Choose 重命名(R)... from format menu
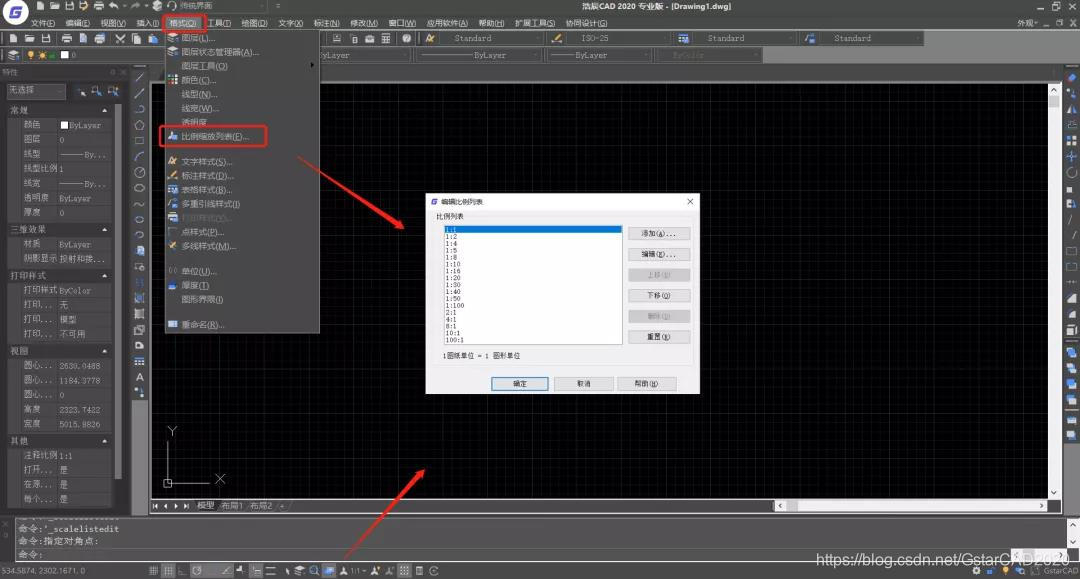The image size is (1080, 579). [x=202, y=325]
